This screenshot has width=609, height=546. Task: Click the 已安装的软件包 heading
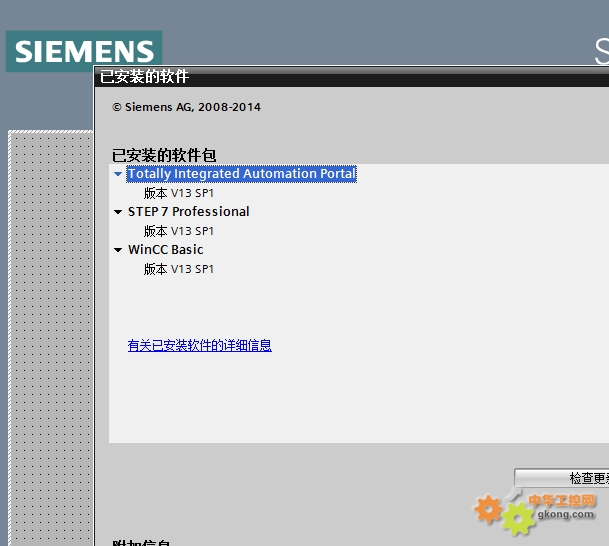coord(164,155)
